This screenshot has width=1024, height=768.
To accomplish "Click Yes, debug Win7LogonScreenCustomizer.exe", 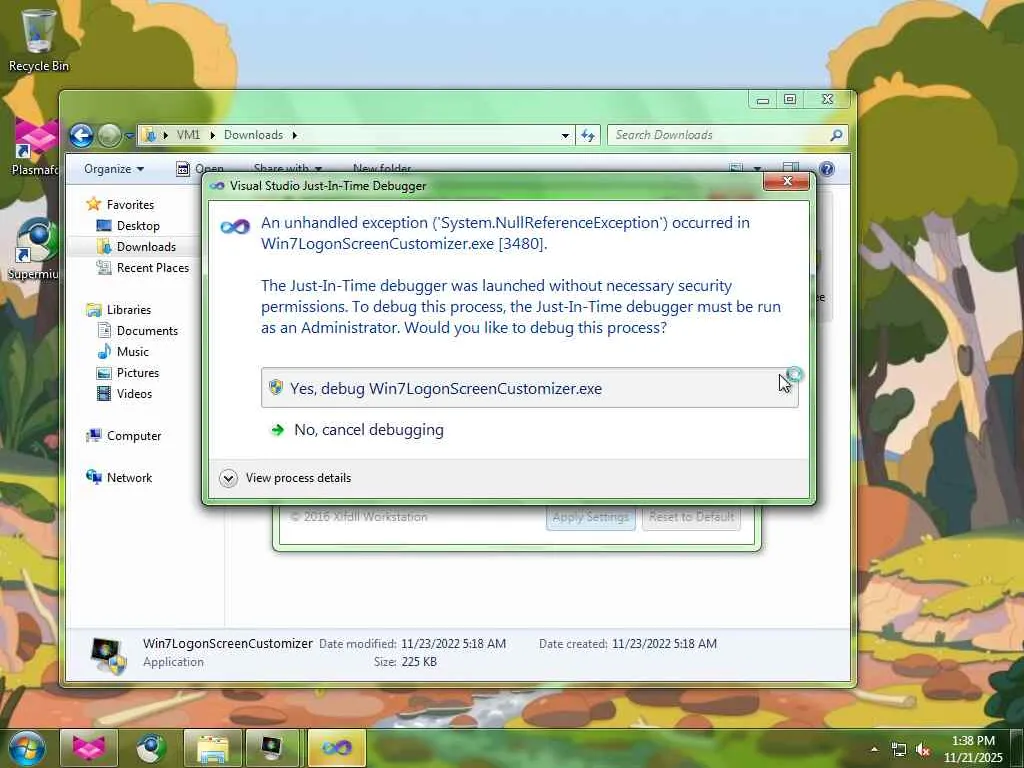I will click(x=530, y=388).
